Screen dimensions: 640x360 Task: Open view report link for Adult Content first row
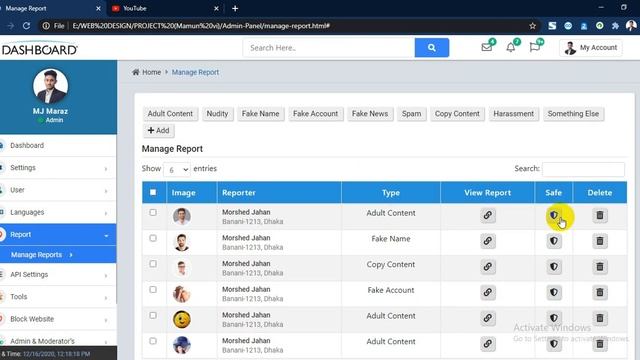(x=487, y=215)
